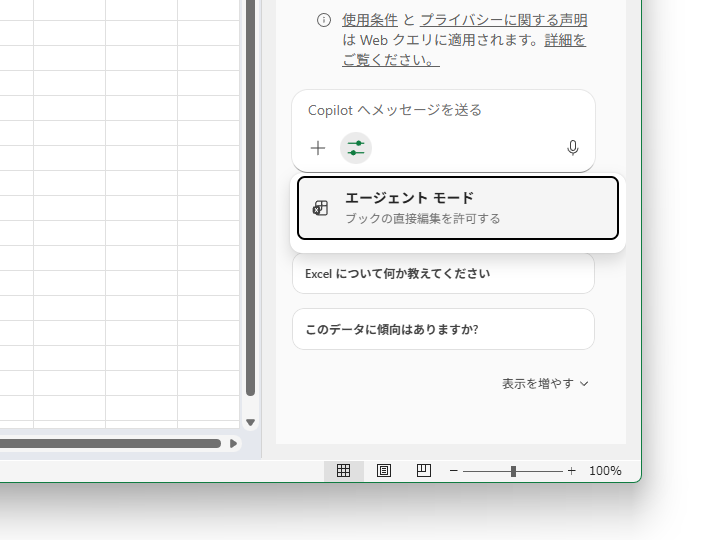Open the Copilot tools sliders icon

point(356,148)
